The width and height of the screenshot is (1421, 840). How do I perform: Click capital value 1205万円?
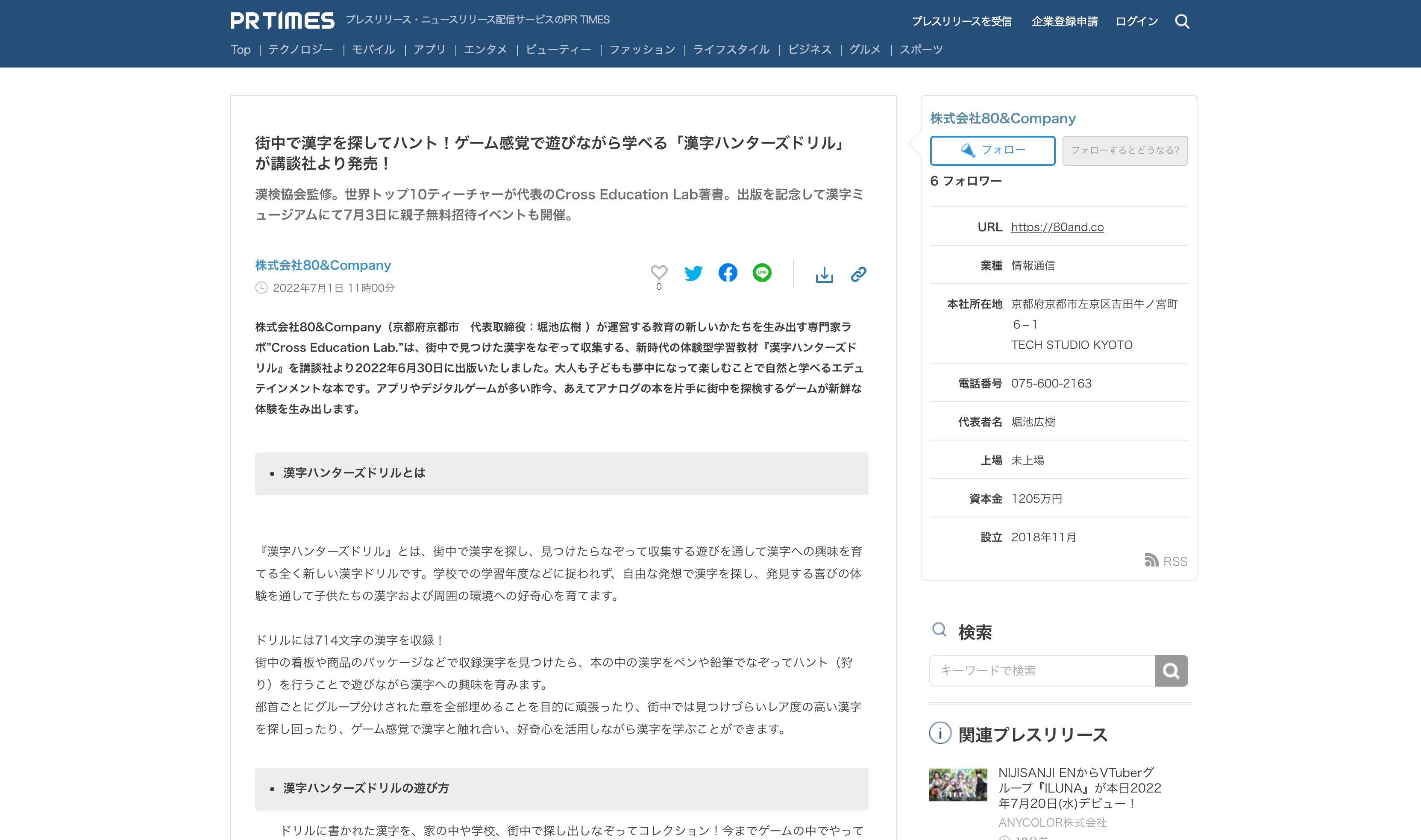1036,499
